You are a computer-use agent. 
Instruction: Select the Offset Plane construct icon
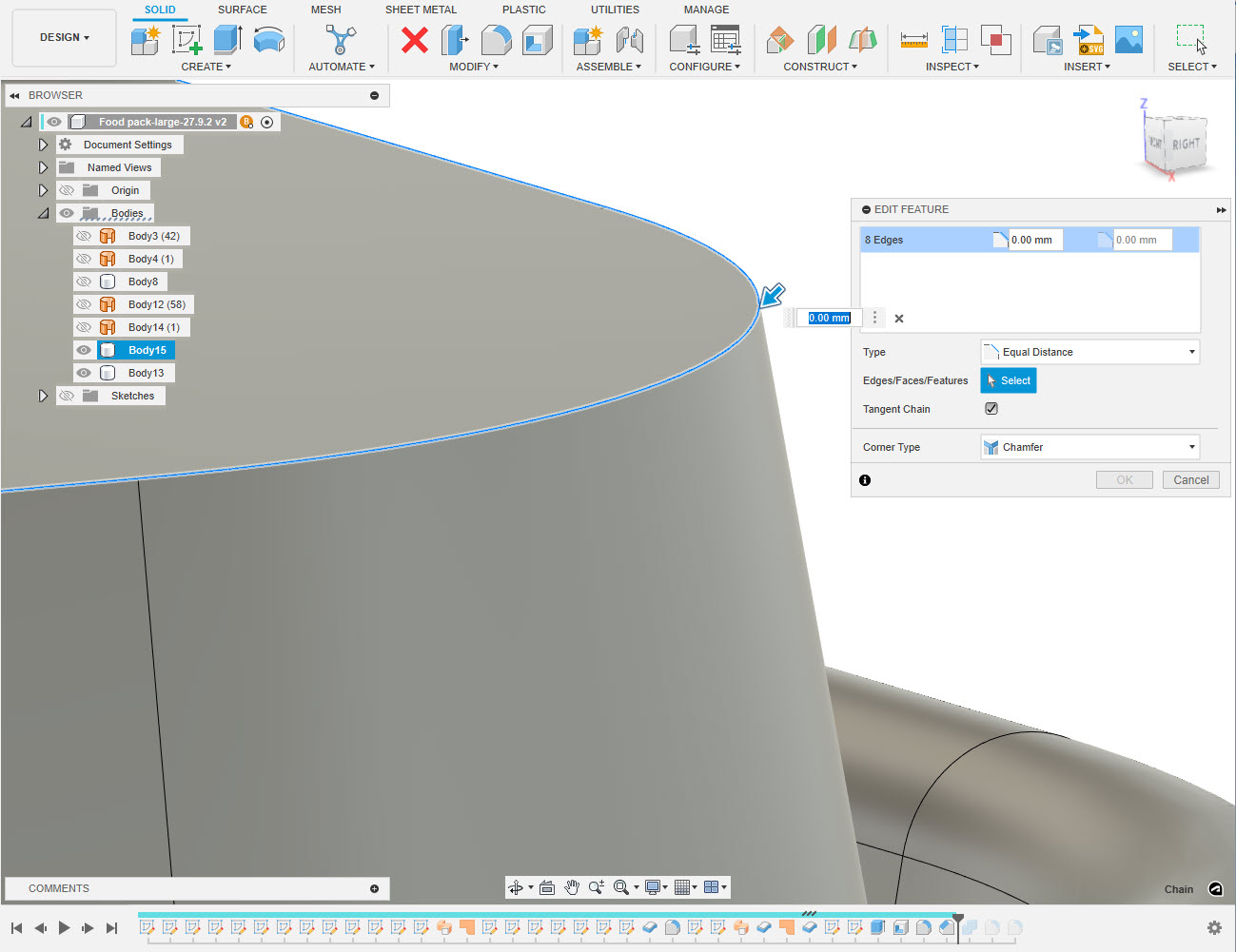pos(780,40)
